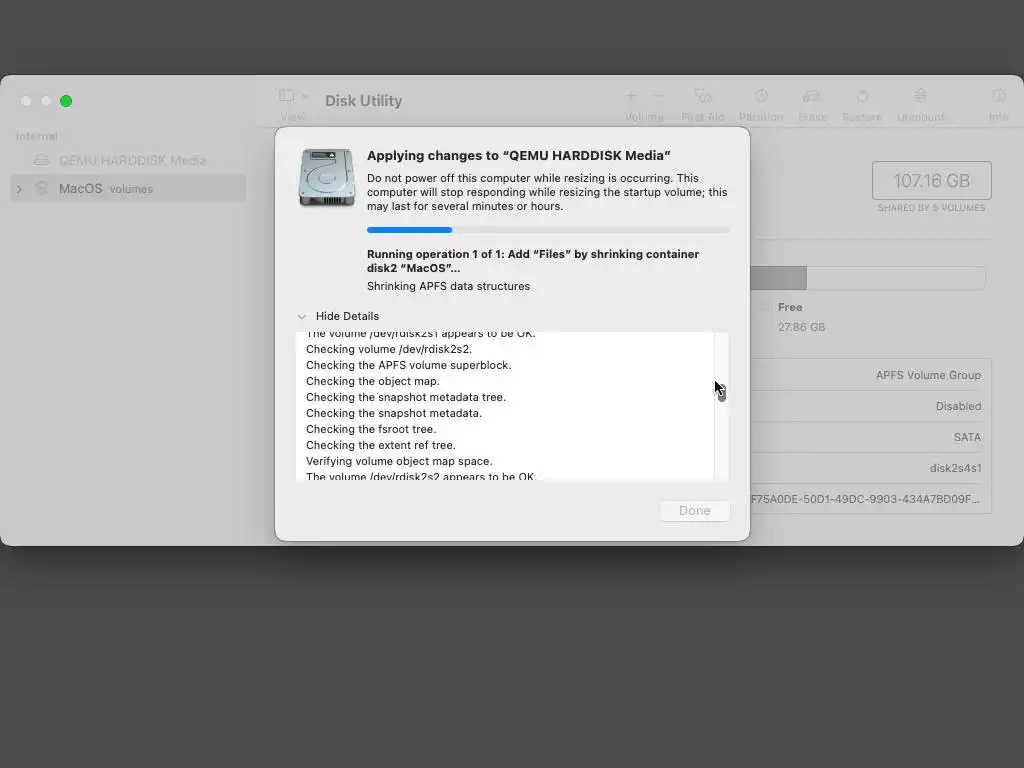Open the Partition toolbar icon

pyautogui.click(x=761, y=96)
